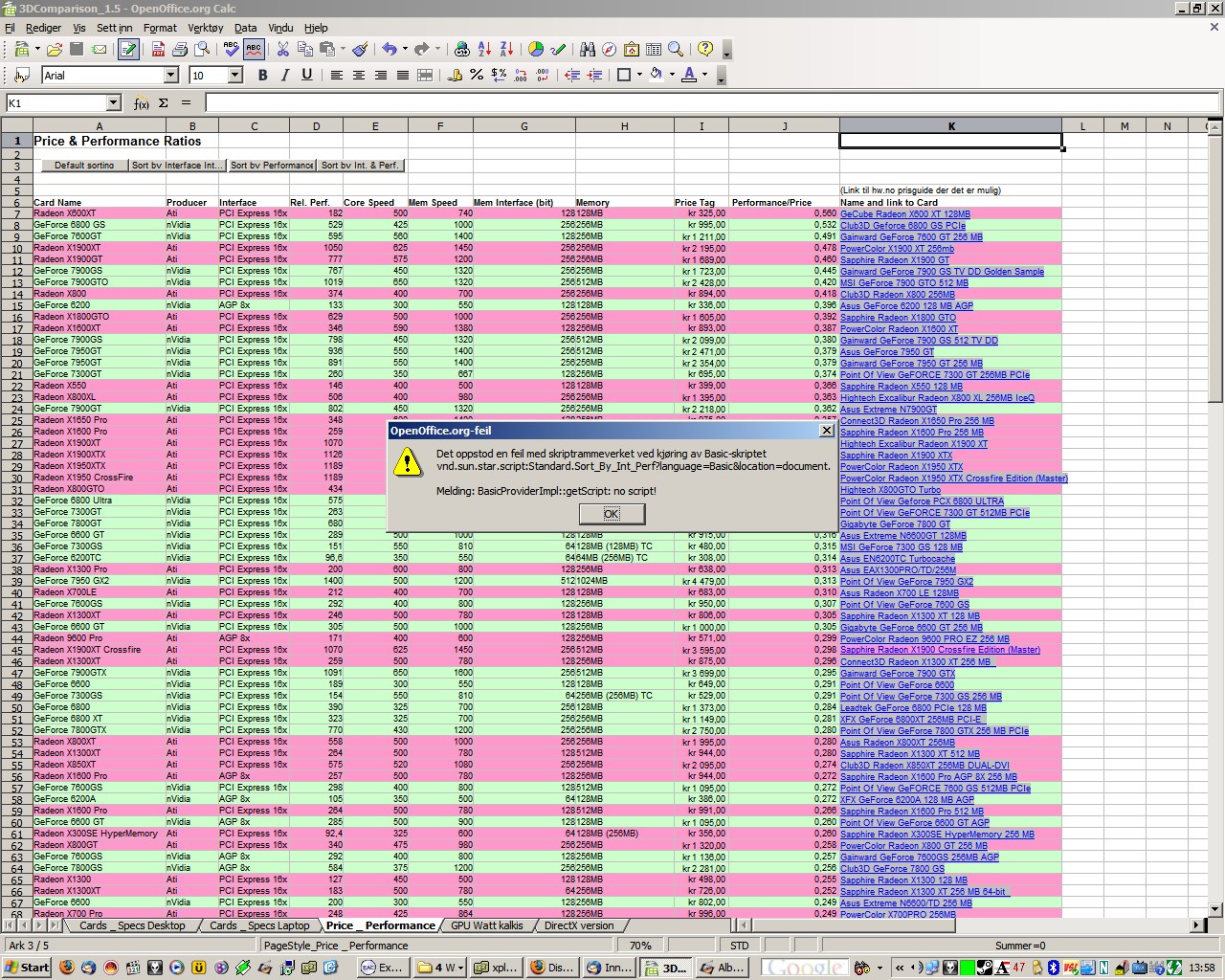Toggle Justified alignment
The width and height of the screenshot is (1225, 980).
403,75
